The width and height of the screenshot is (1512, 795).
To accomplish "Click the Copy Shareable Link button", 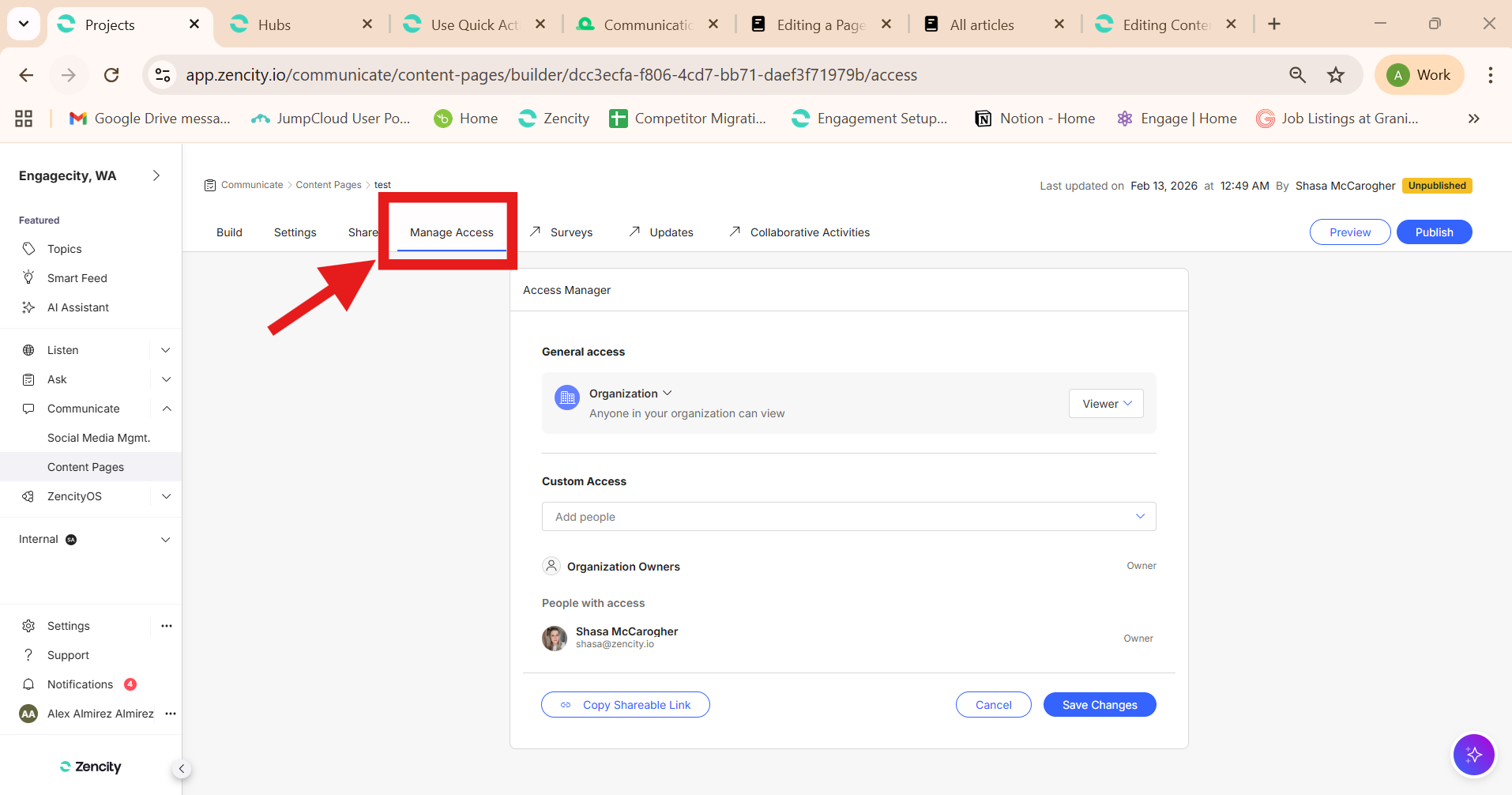I will click(x=625, y=705).
